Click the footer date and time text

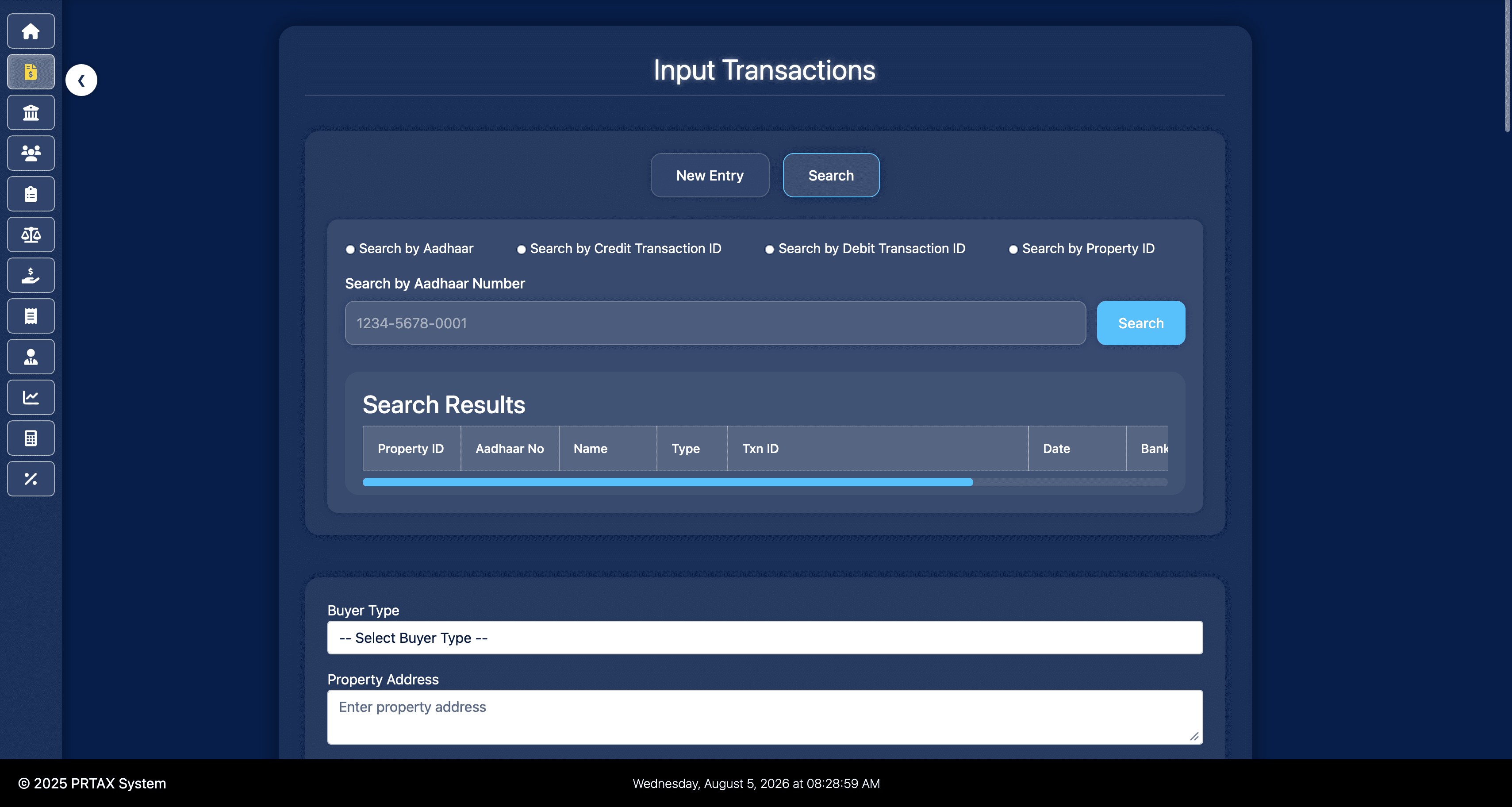[756, 784]
